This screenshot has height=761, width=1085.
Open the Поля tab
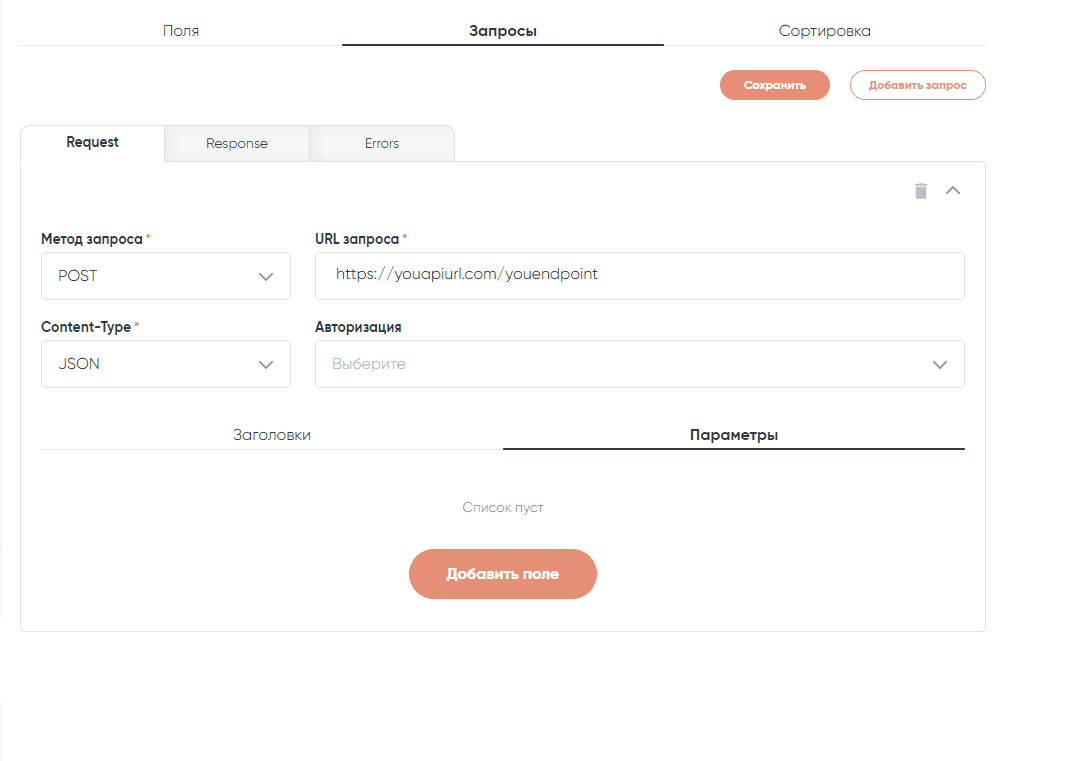pos(180,31)
